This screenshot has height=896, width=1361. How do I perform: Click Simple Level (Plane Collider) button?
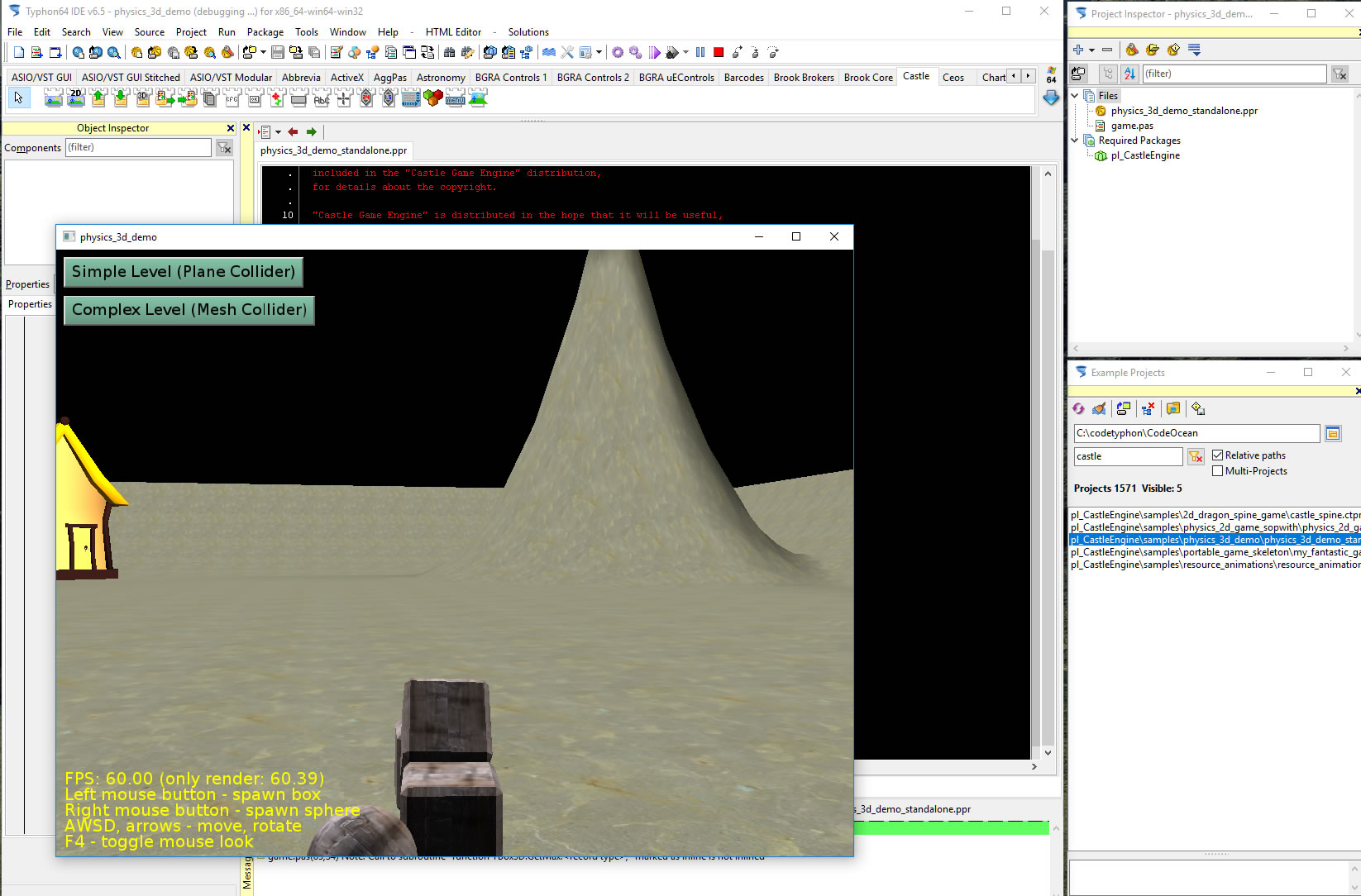184,272
